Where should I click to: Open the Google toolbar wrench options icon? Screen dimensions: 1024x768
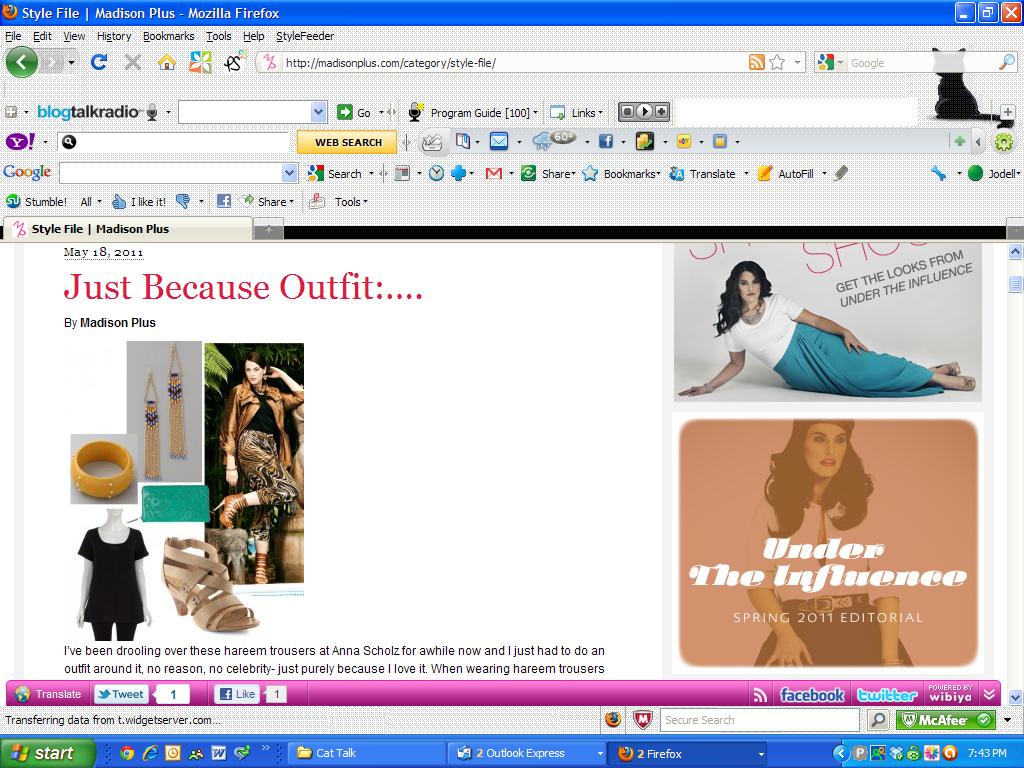coord(938,173)
